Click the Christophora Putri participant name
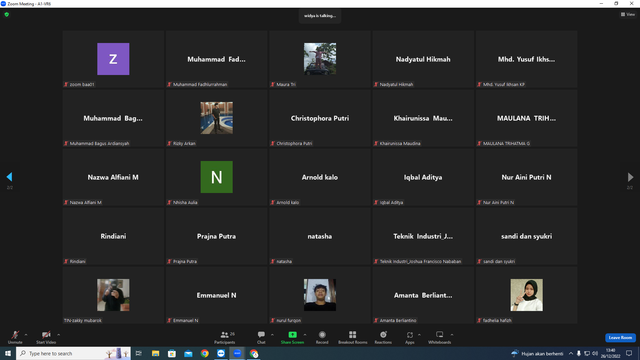640x360 pixels. [x=320, y=118]
